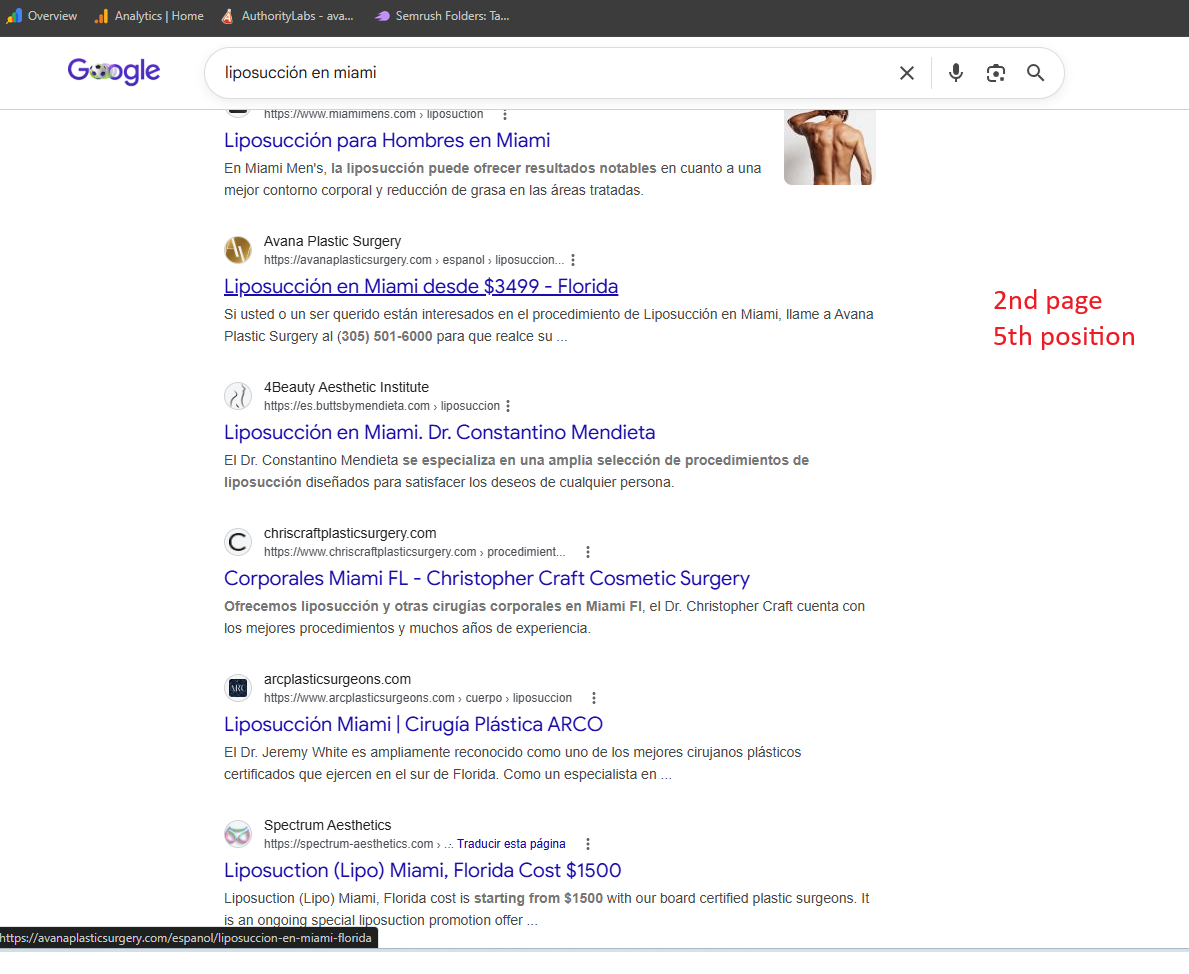Start voice search with the microphone icon
This screenshot has height=974, width=1189.
click(x=956, y=73)
